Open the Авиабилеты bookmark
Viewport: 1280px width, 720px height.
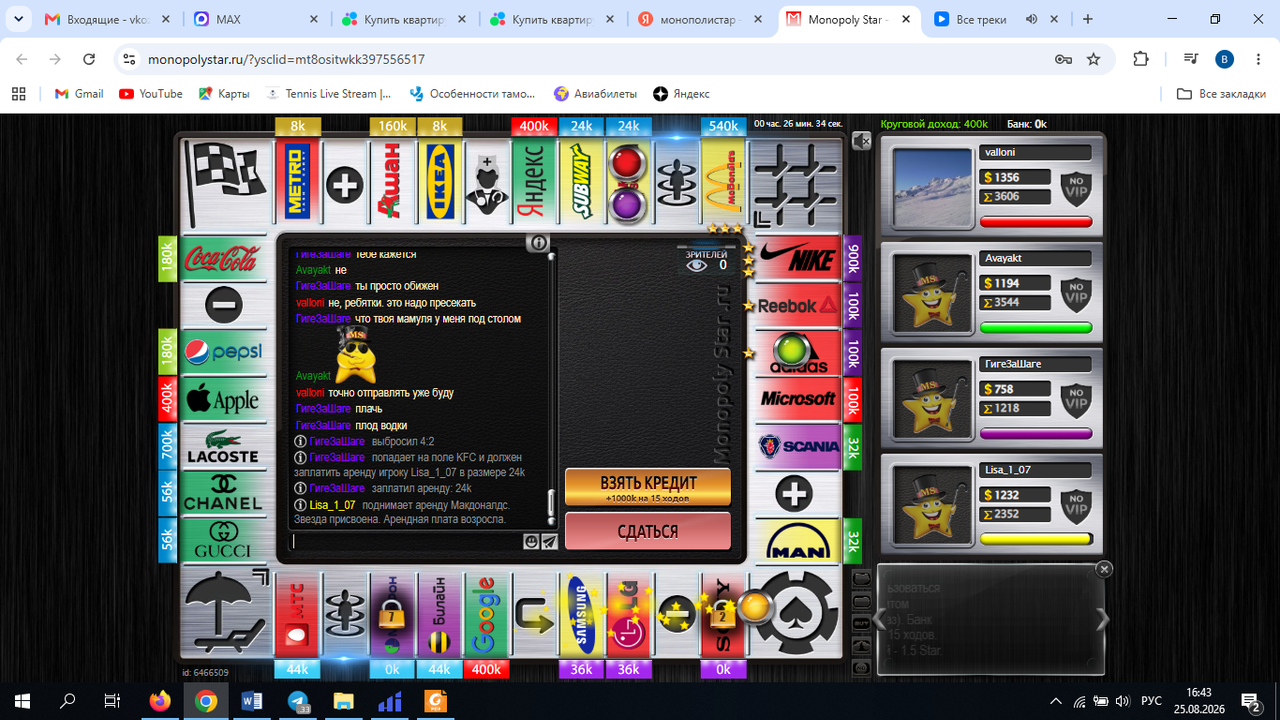[x=595, y=94]
